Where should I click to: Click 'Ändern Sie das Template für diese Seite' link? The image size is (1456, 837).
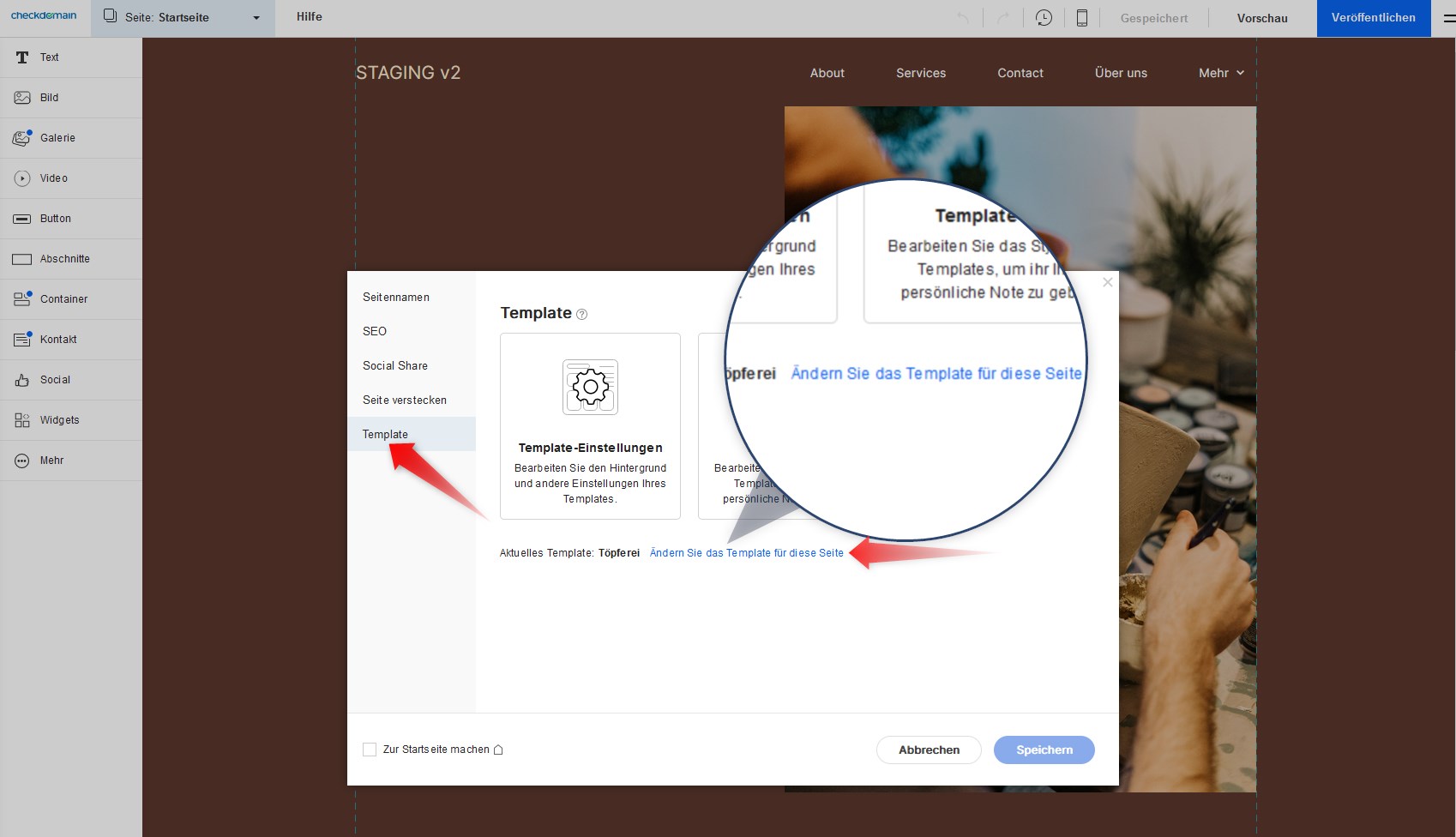[746, 553]
